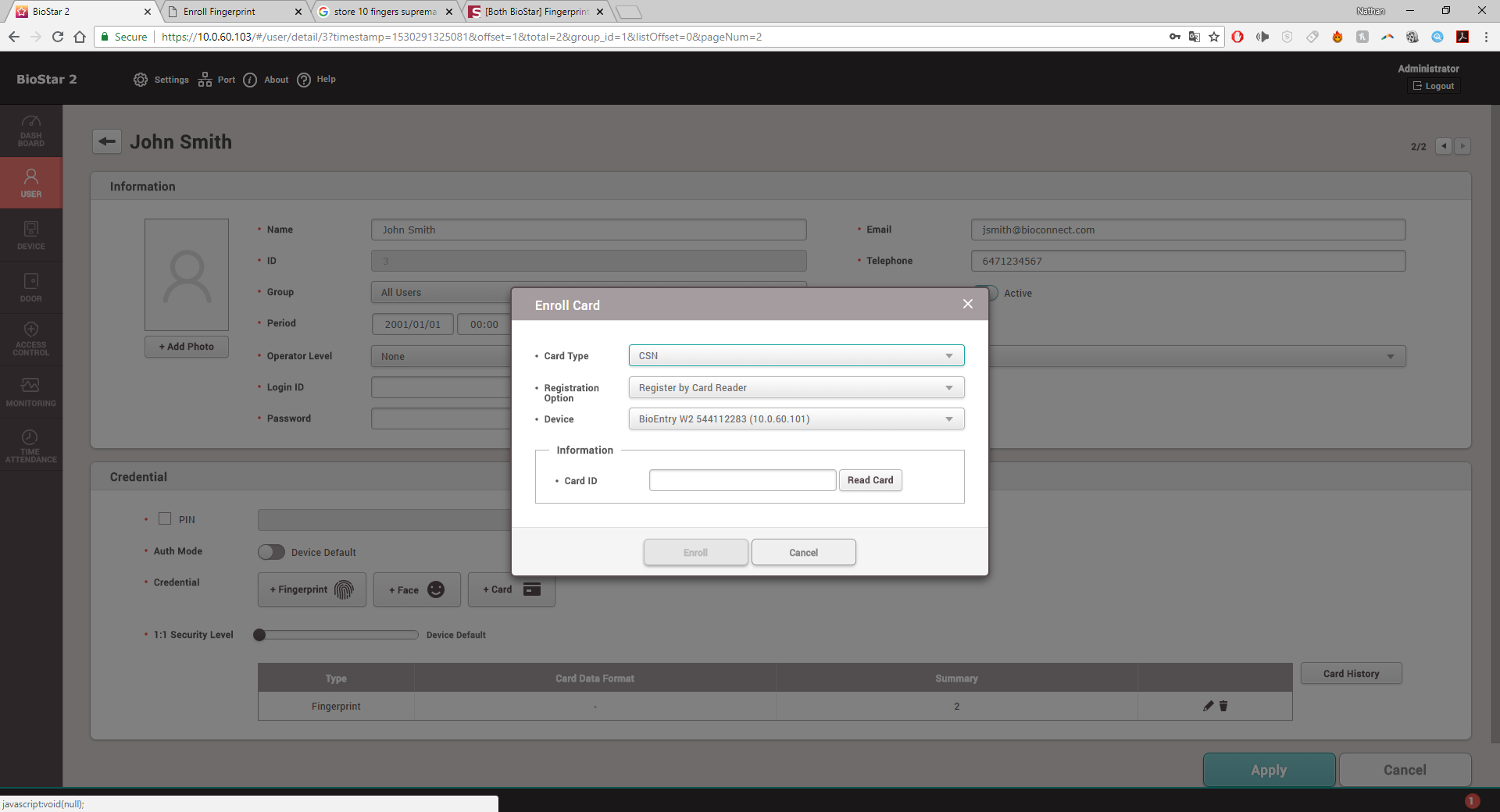Open the Door management section

click(x=30, y=287)
